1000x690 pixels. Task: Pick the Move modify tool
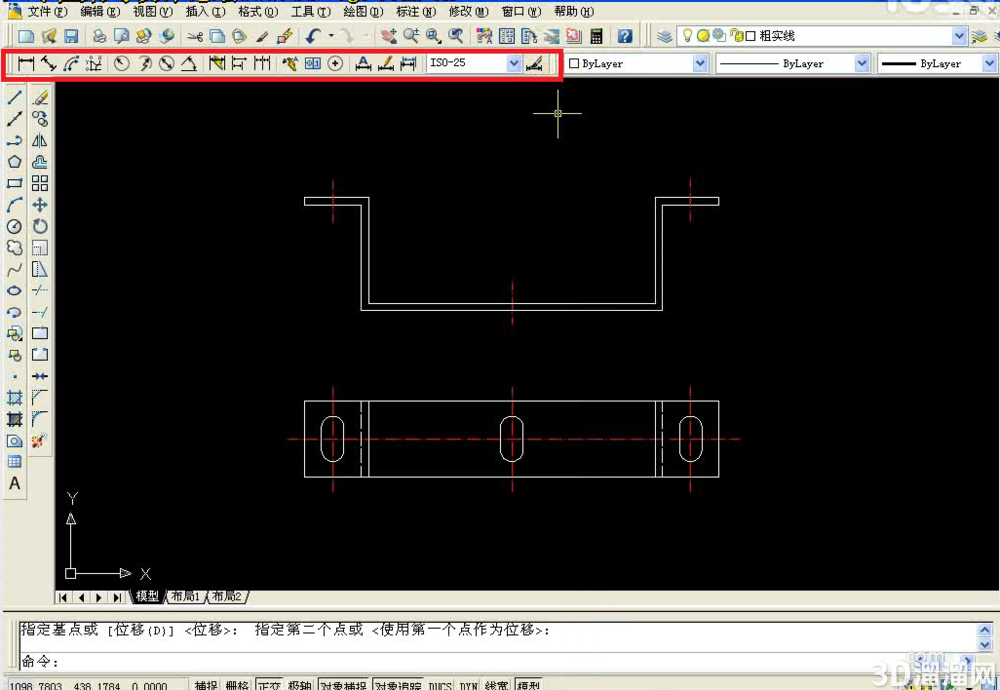(x=40, y=205)
